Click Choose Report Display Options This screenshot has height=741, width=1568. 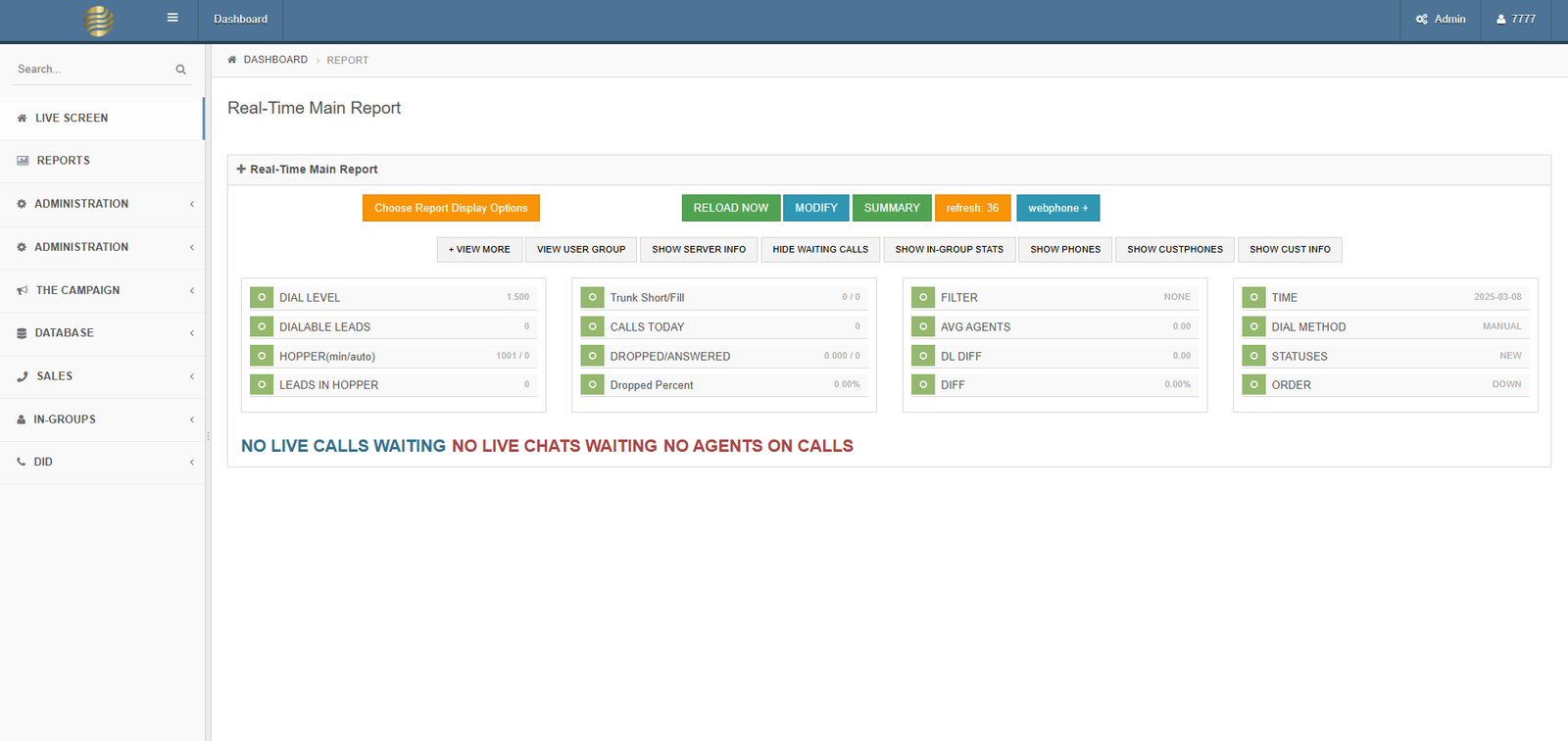click(x=451, y=208)
